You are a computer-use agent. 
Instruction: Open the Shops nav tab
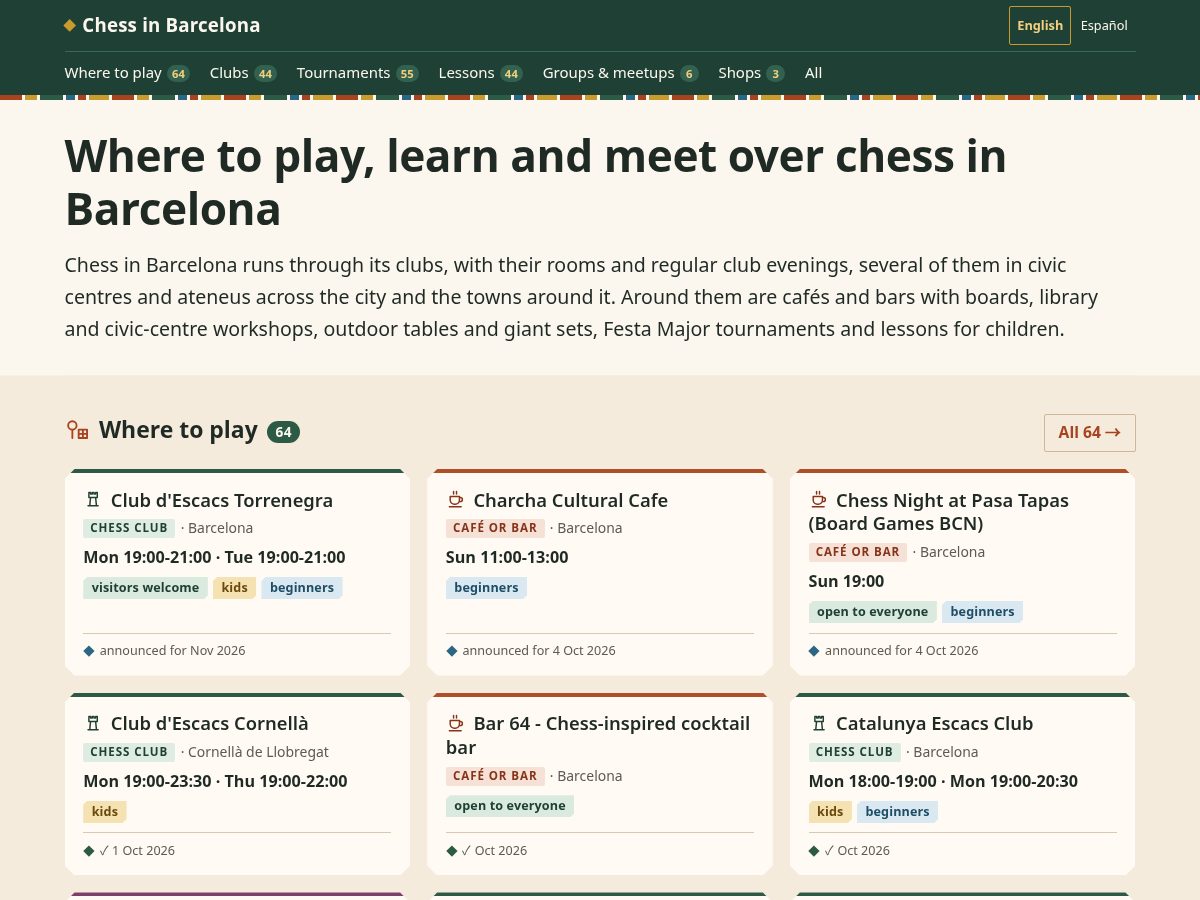pos(751,73)
